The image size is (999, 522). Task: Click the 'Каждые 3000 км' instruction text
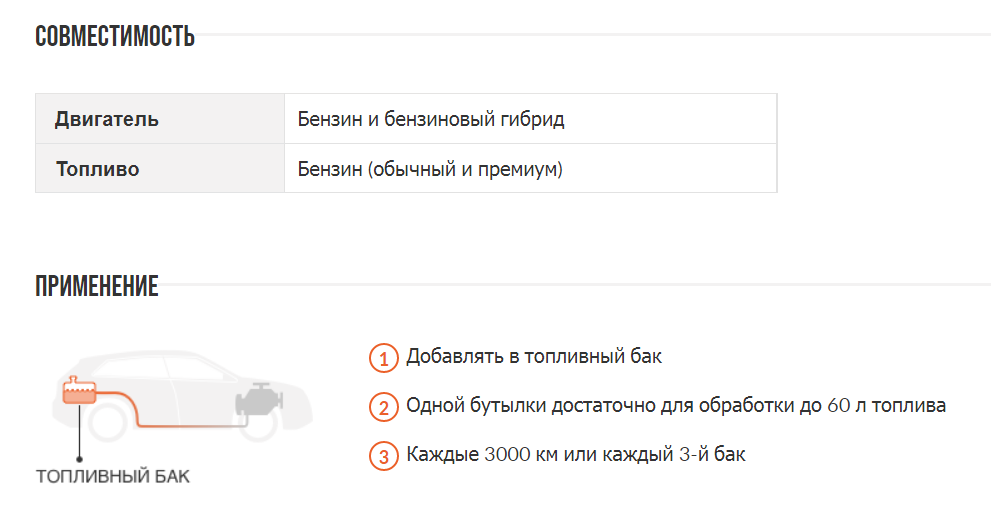click(x=575, y=455)
